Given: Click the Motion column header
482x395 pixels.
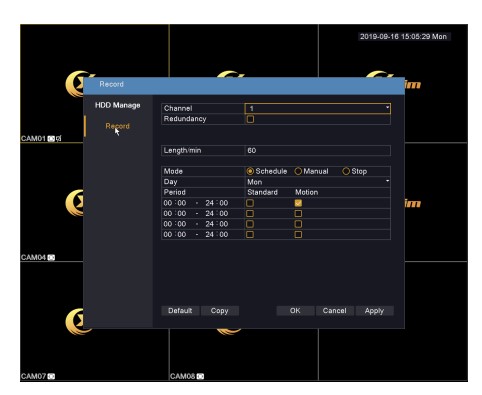Looking at the screenshot, I should (x=307, y=192).
